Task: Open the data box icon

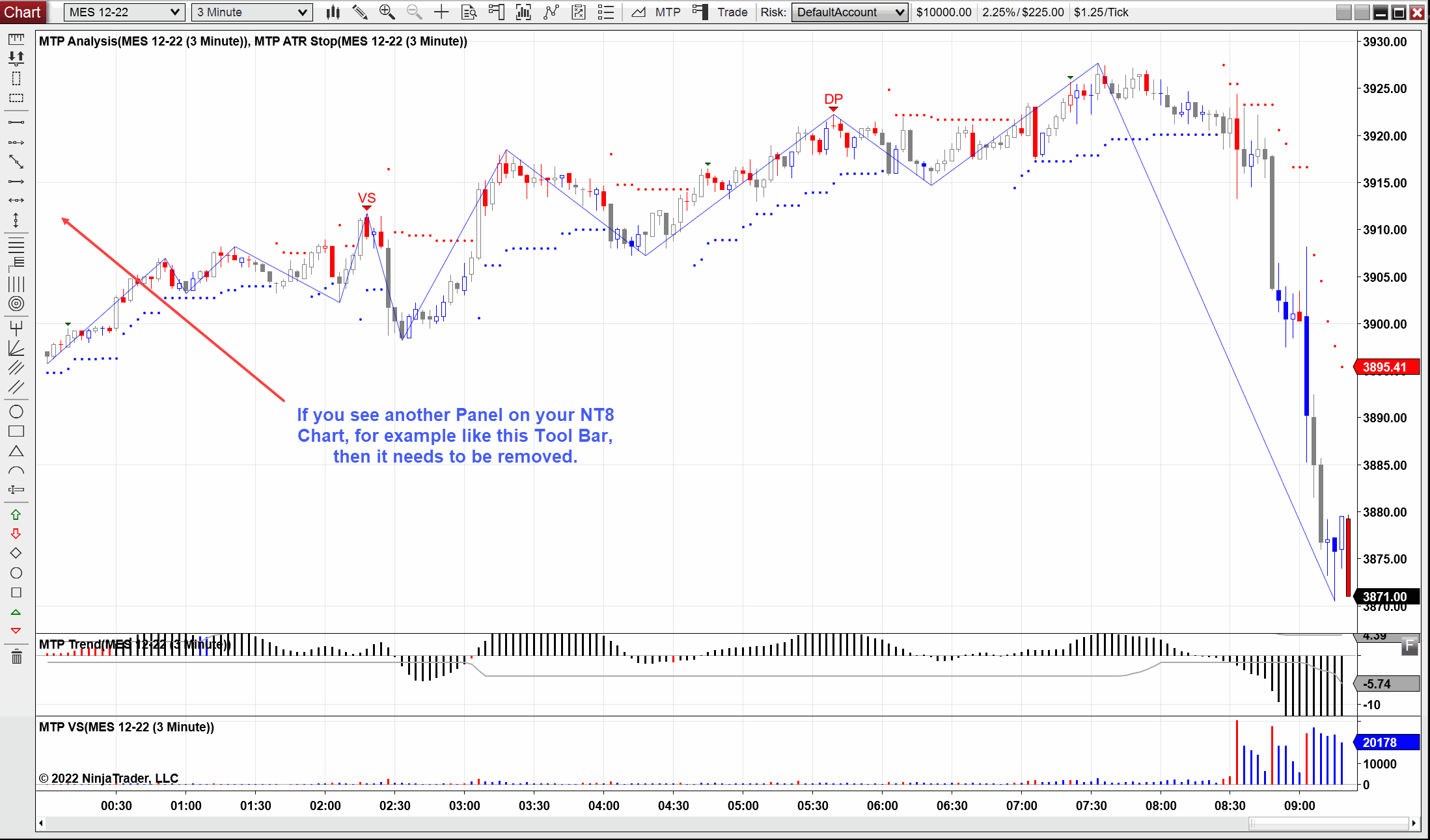Action: [x=469, y=12]
